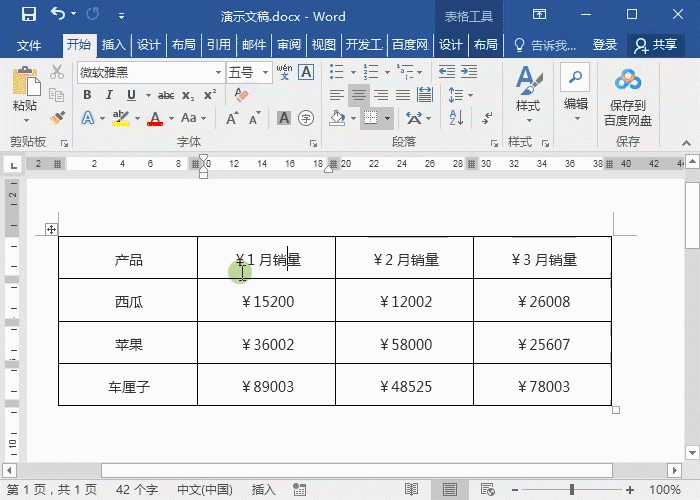Switch to the 邮件 mailings tab
Screen dimensions: 700x500
tap(254, 45)
